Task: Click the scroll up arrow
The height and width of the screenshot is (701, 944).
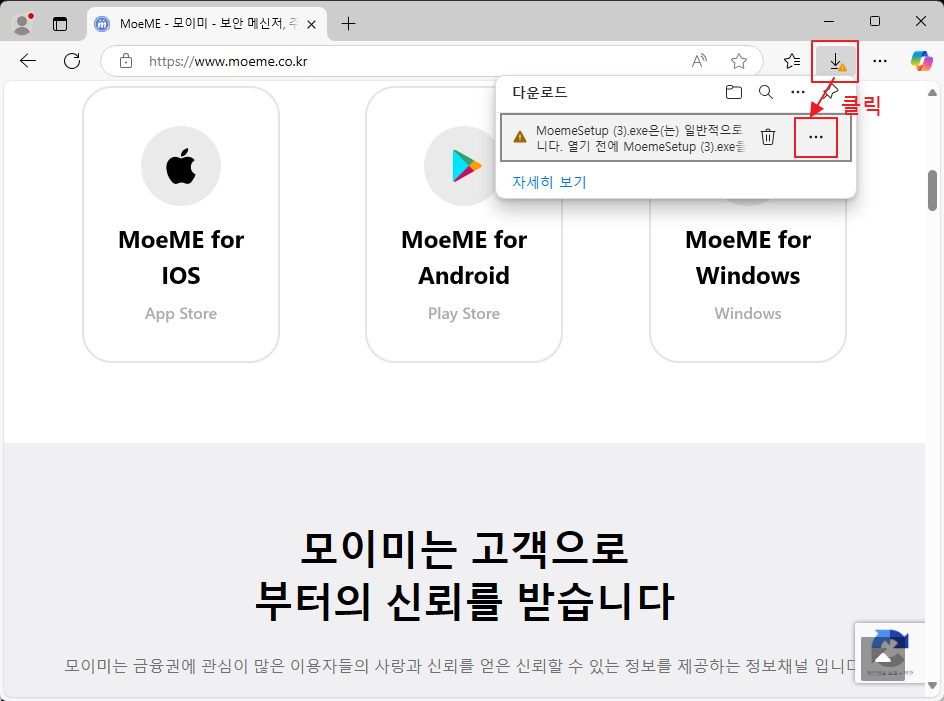Action: click(932, 93)
